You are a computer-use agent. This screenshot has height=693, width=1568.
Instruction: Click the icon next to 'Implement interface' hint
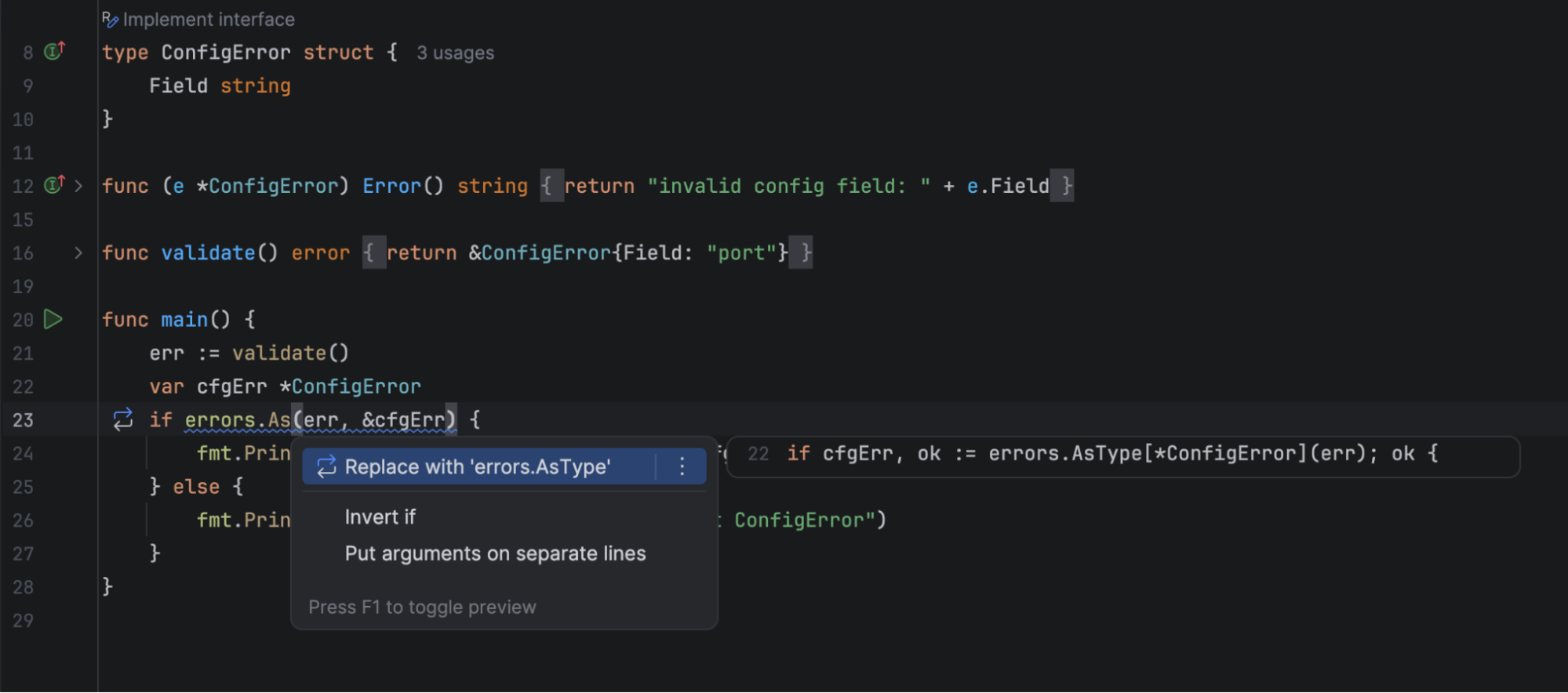coord(110,20)
